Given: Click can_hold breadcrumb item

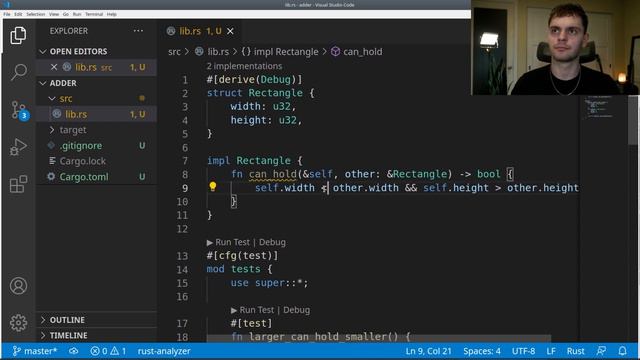Looking at the screenshot, I should (x=357, y=52).
